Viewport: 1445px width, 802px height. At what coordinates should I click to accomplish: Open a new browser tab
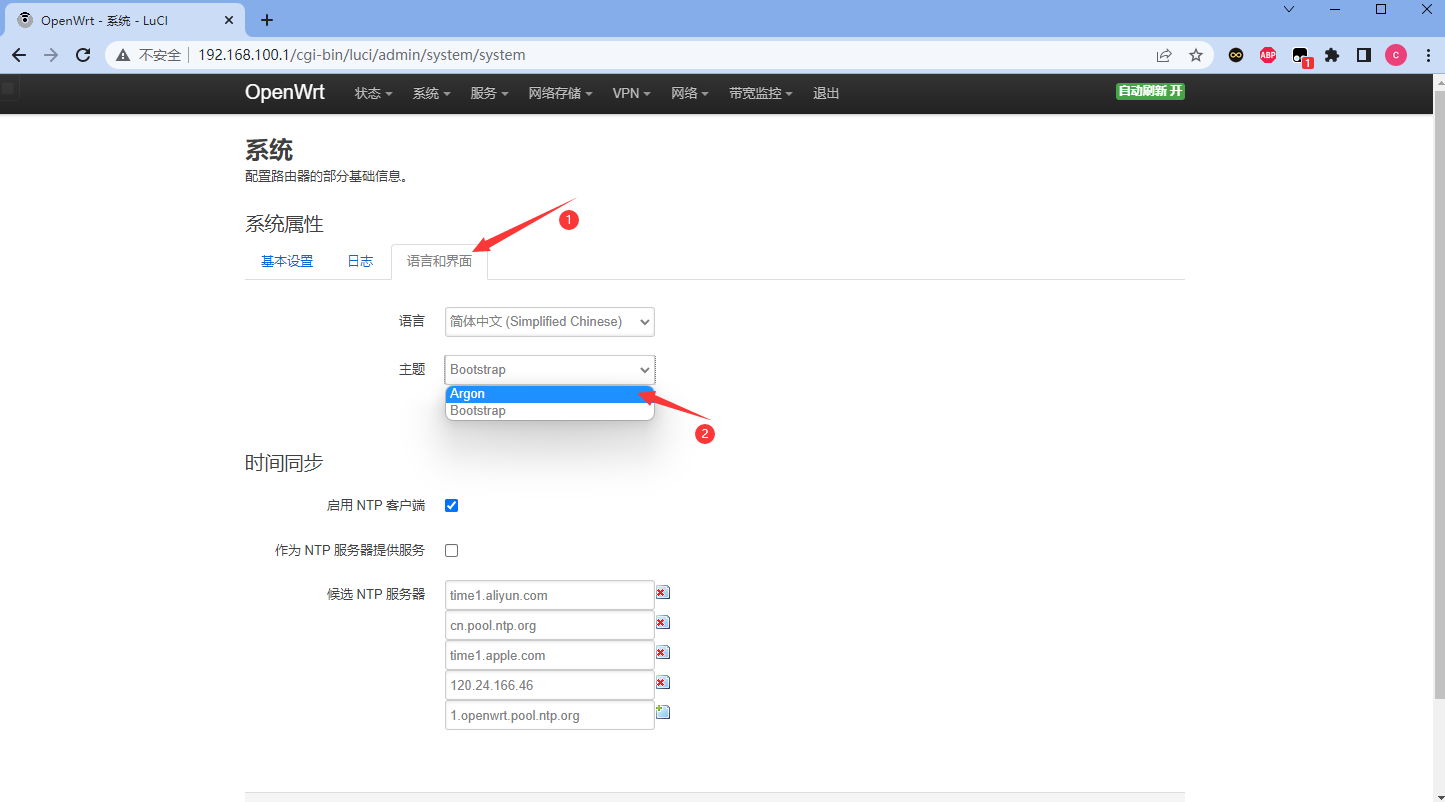(267, 20)
